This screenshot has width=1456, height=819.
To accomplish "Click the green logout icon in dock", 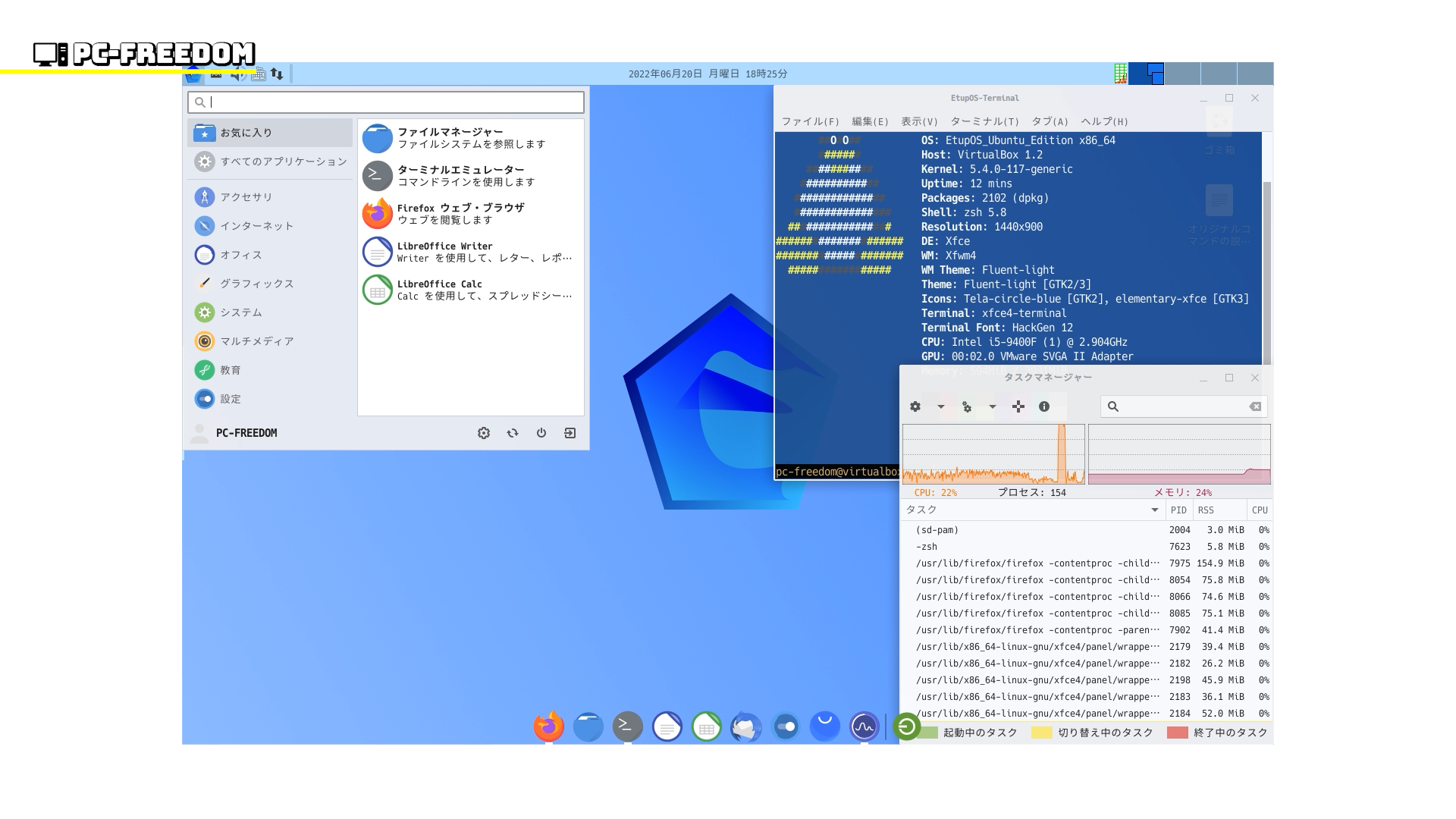I will (x=905, y=727).
